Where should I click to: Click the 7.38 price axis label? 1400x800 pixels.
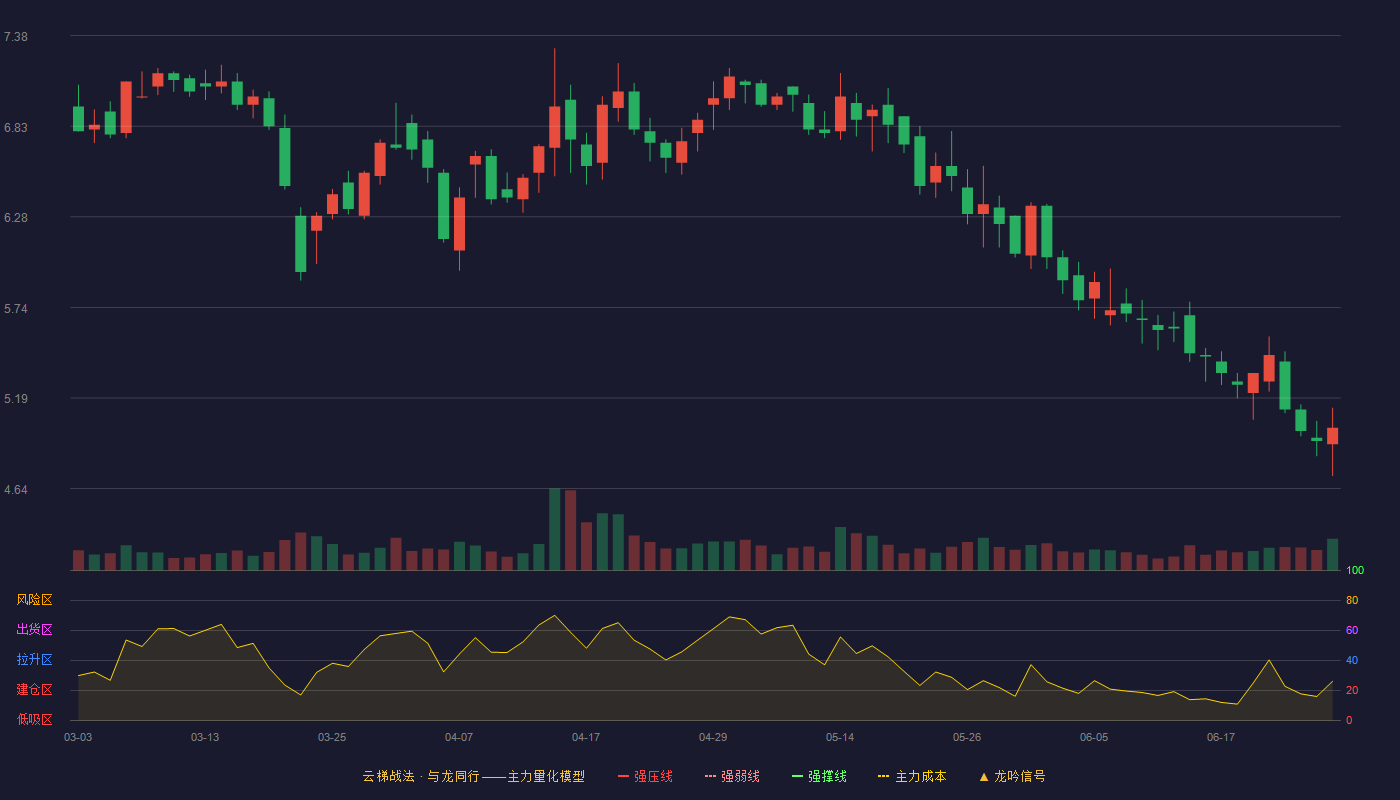click(16, 37)
